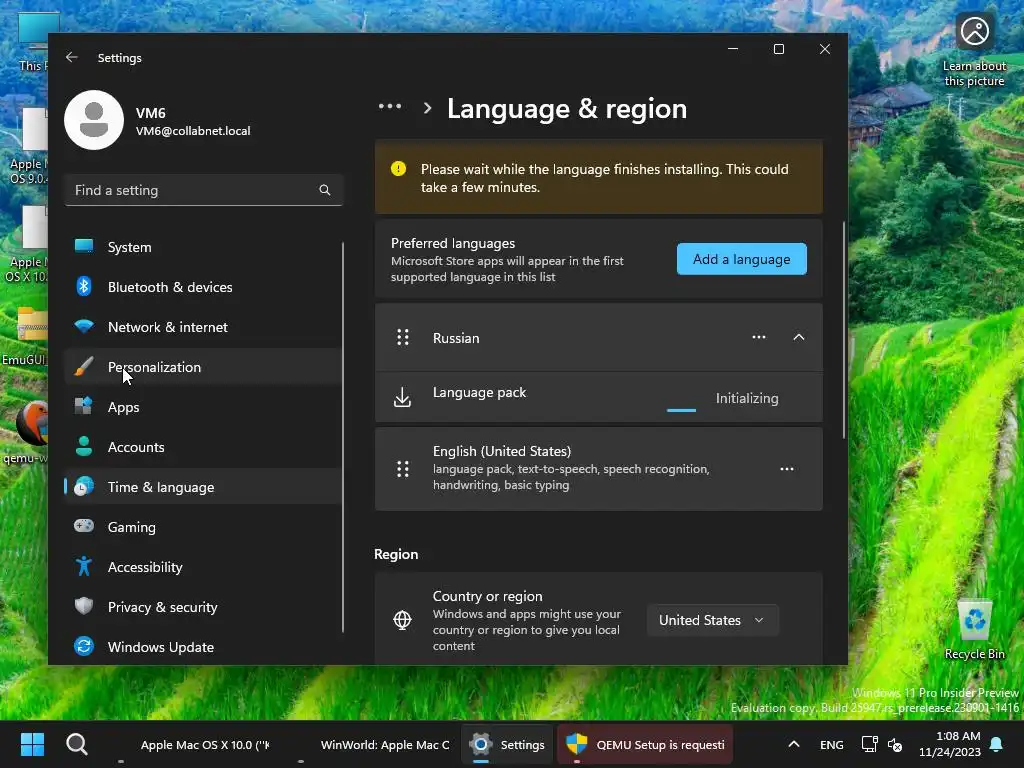Click the VM6 user avatar picture
Image resolution: width=1024 pixels, height=768 pixels.
coord(94,120)
